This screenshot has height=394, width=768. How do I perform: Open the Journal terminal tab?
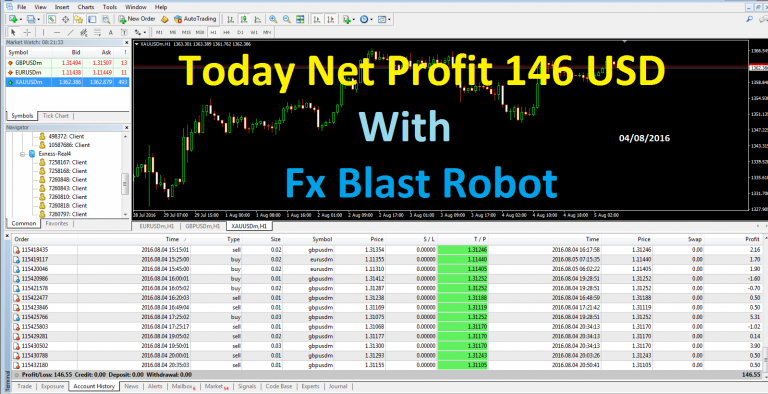pos(338,386)
